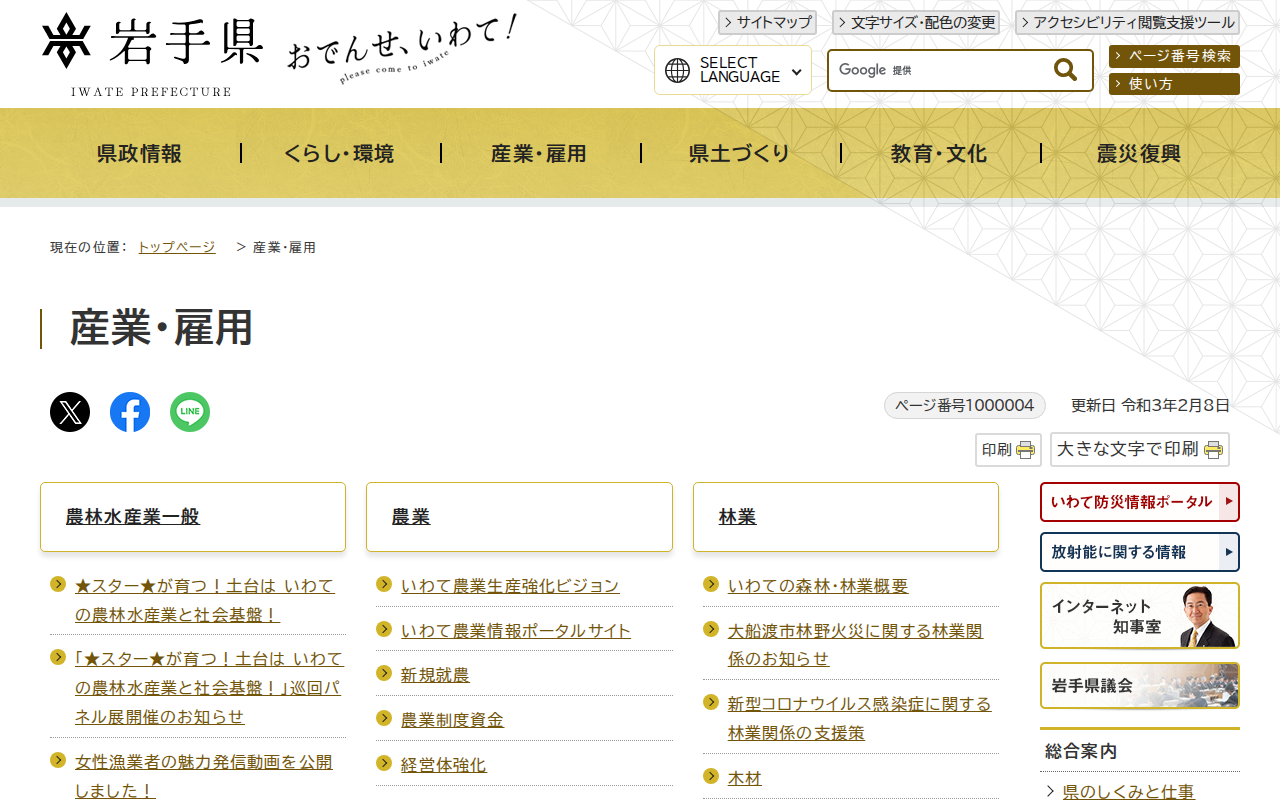1280x800 pixels.
Task: Open ページ番号検索
Action: [1174, 56]
